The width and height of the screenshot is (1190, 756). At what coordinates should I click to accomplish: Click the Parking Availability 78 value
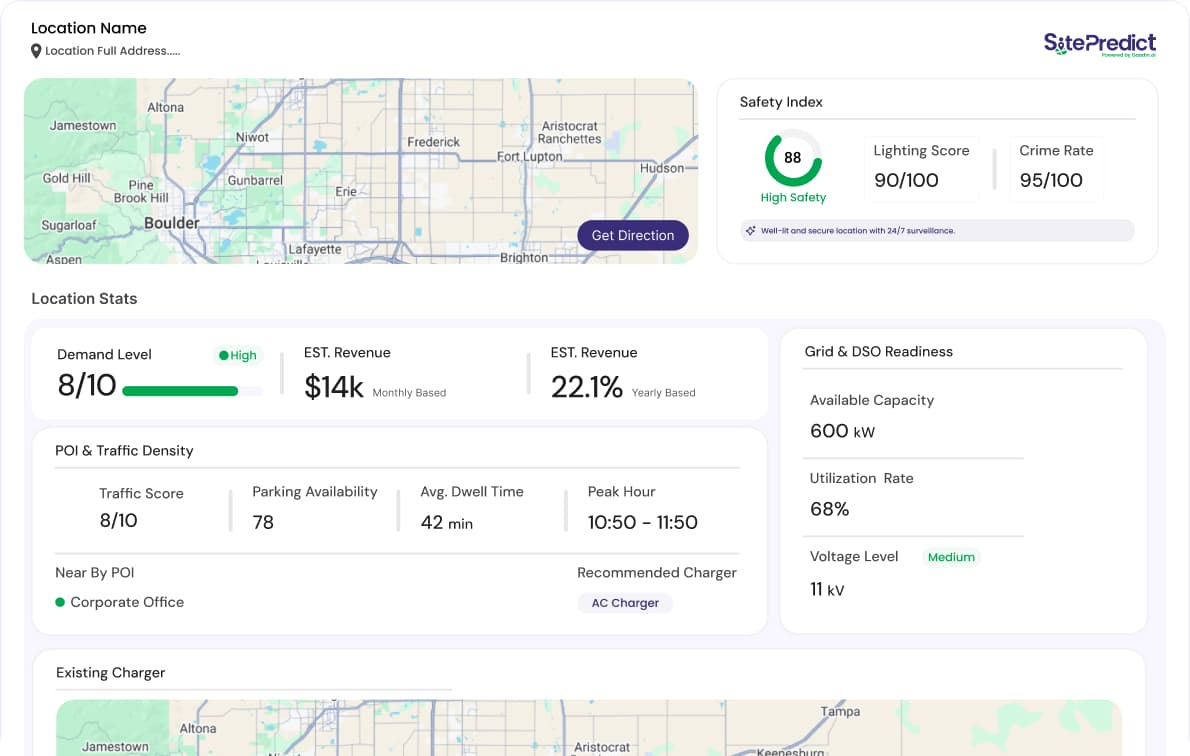click(x=263, y=522)
